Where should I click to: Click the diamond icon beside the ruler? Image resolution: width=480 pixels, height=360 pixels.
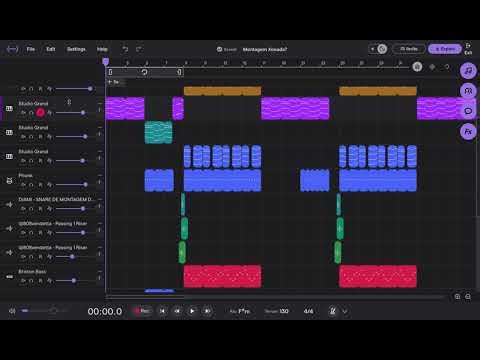[x=432, y=67]
